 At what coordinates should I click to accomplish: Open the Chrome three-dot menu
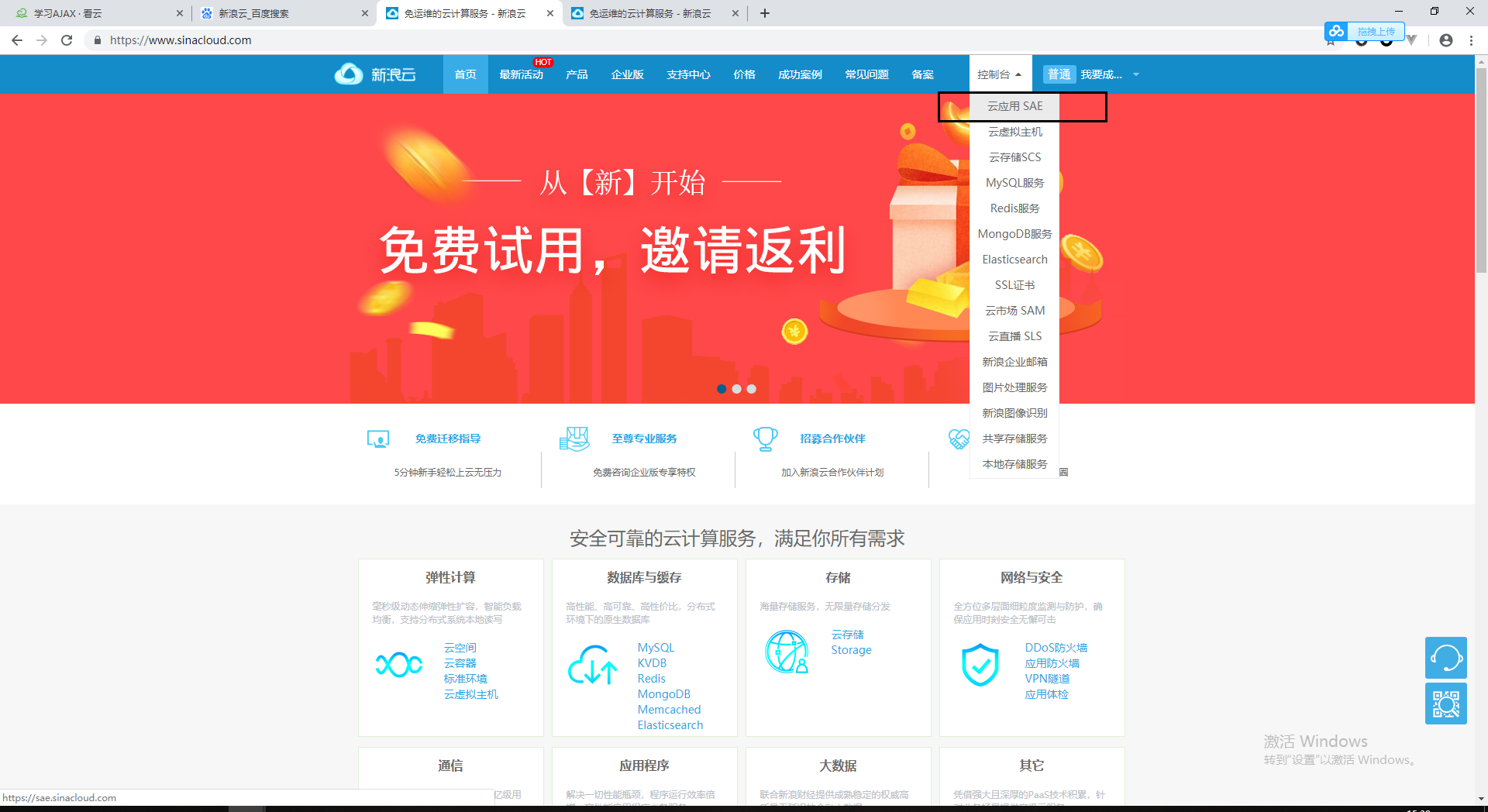[x=1471, y=40]
